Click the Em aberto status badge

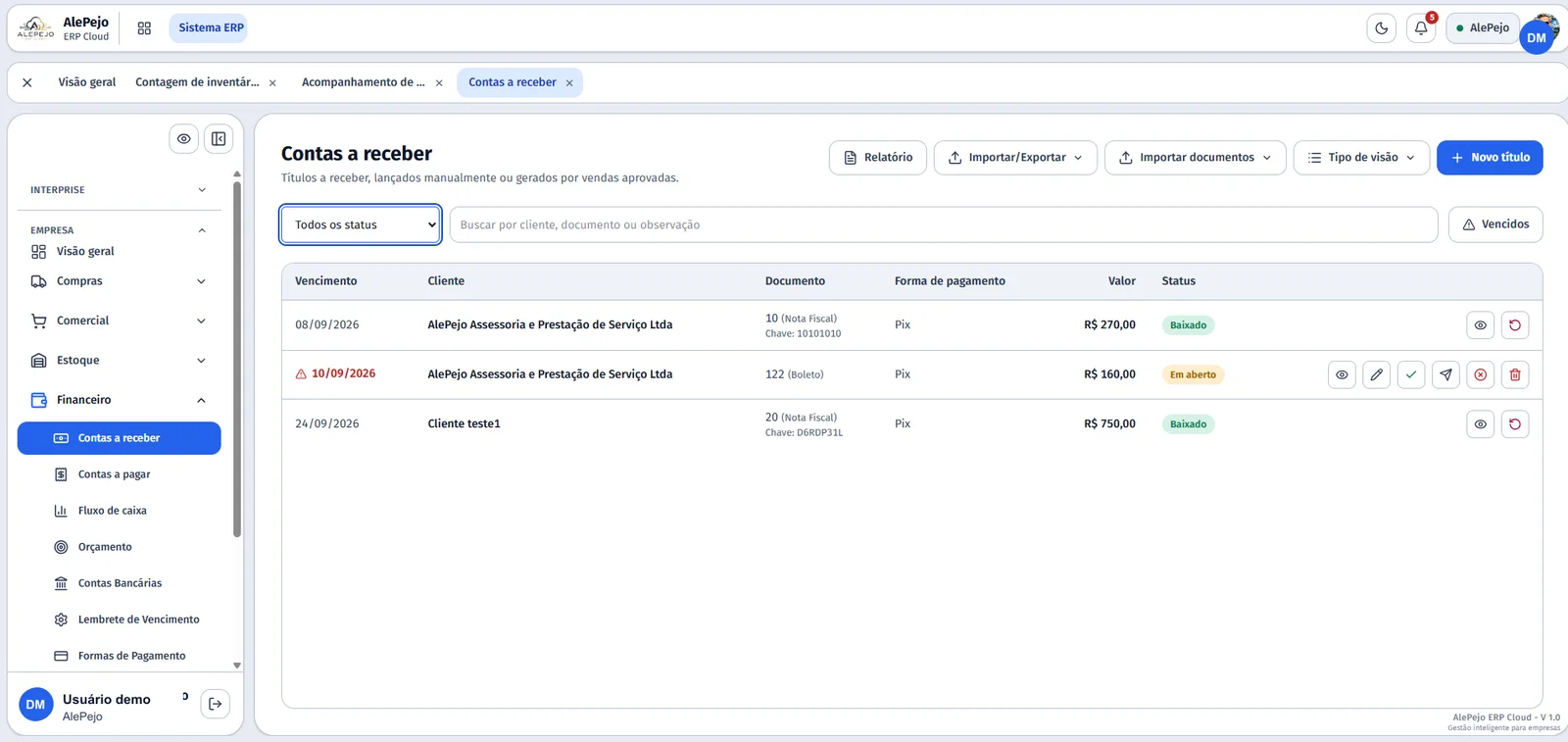[1193, 374]
